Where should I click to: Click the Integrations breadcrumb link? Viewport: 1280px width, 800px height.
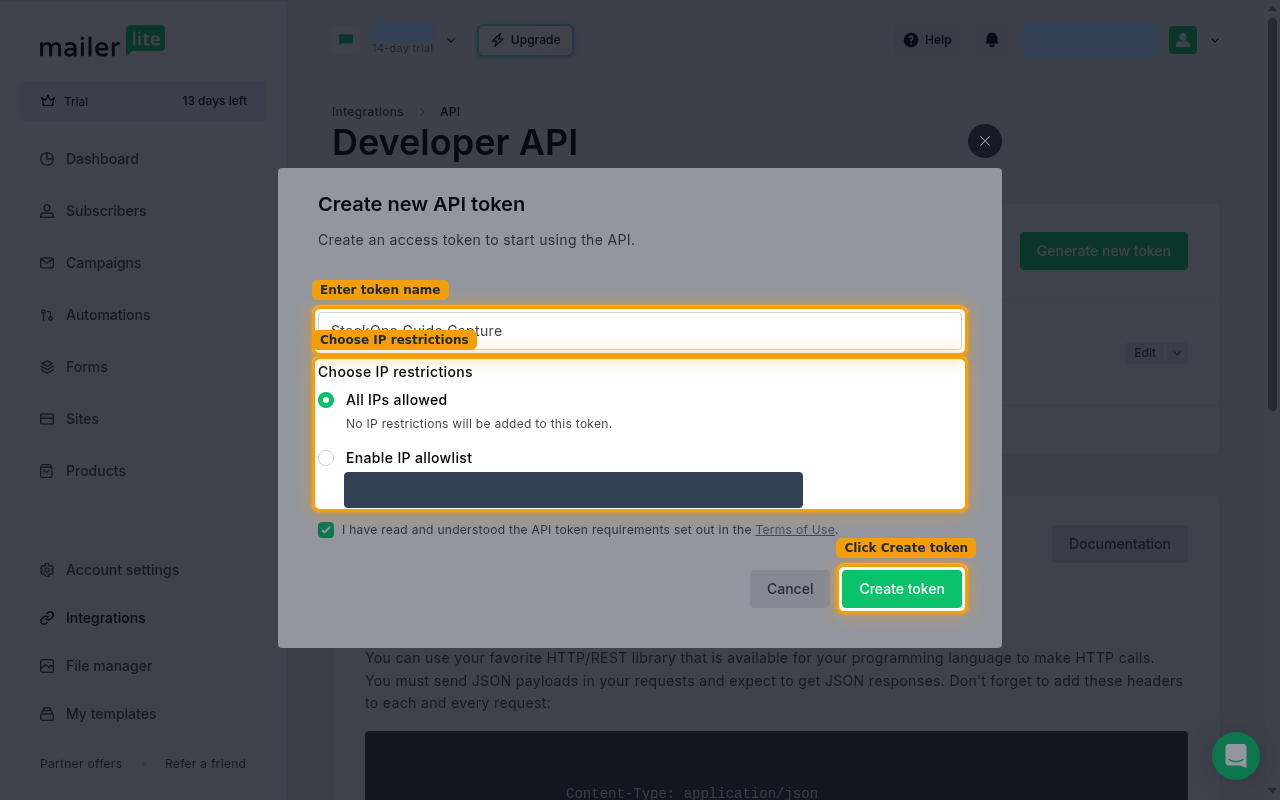coord(368,112)
